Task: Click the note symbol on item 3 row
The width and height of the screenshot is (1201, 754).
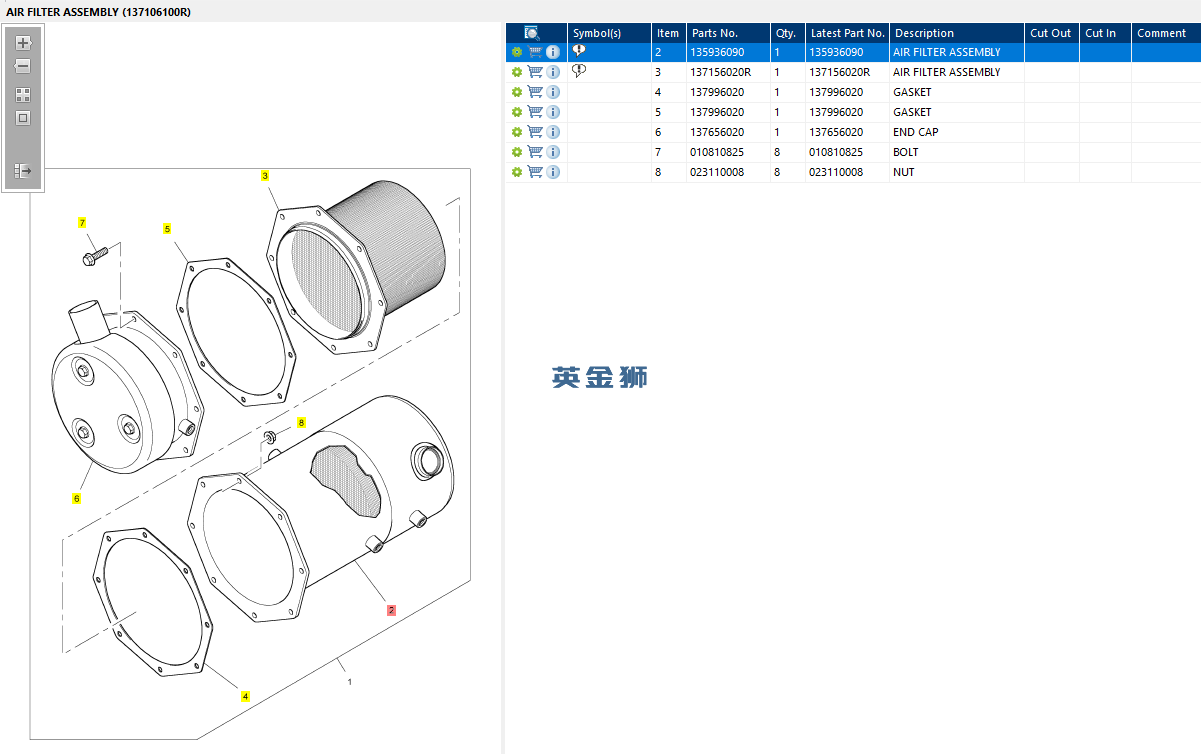Action: coord(579,71)
